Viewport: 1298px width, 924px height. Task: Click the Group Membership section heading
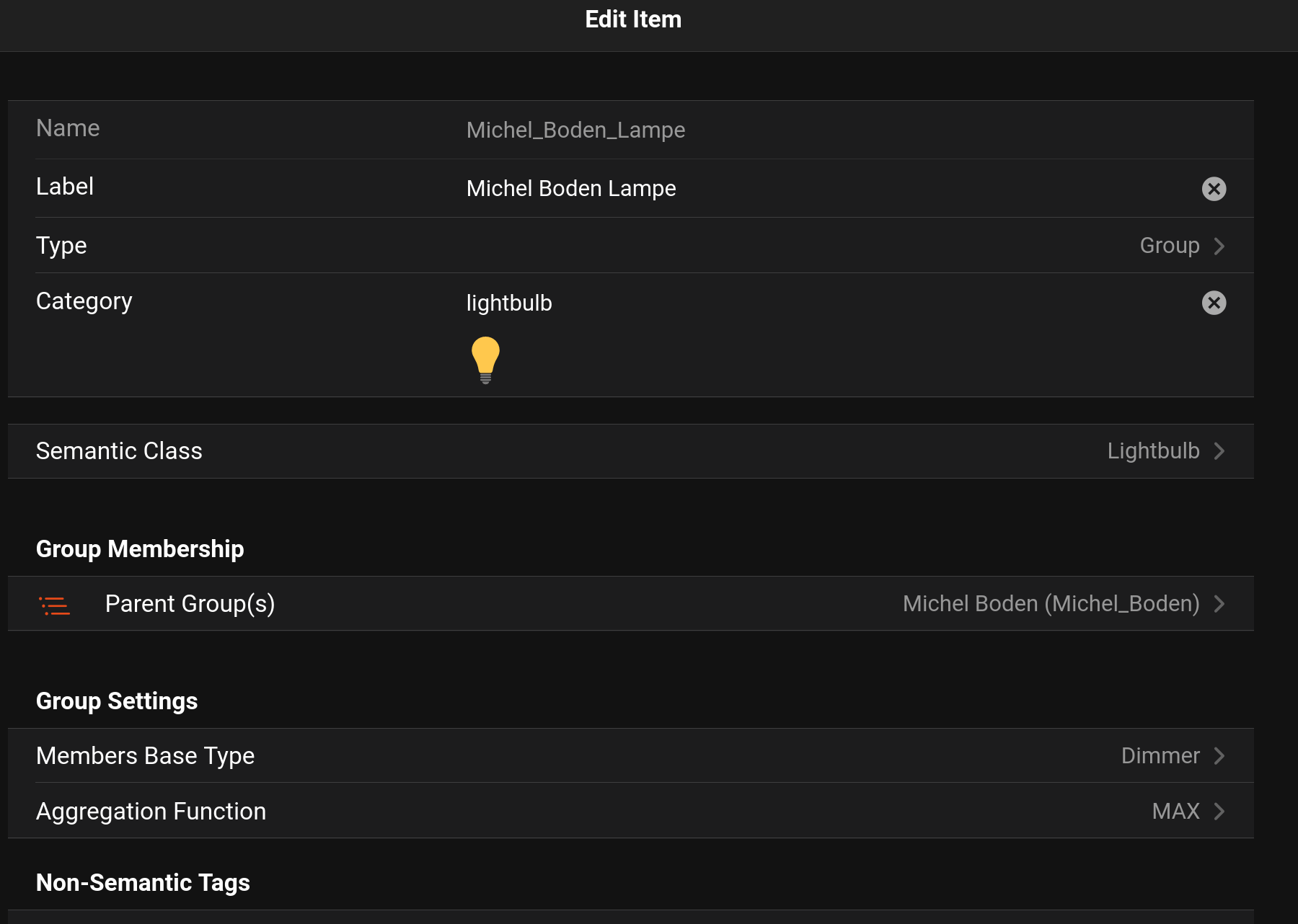pos(140,549)
